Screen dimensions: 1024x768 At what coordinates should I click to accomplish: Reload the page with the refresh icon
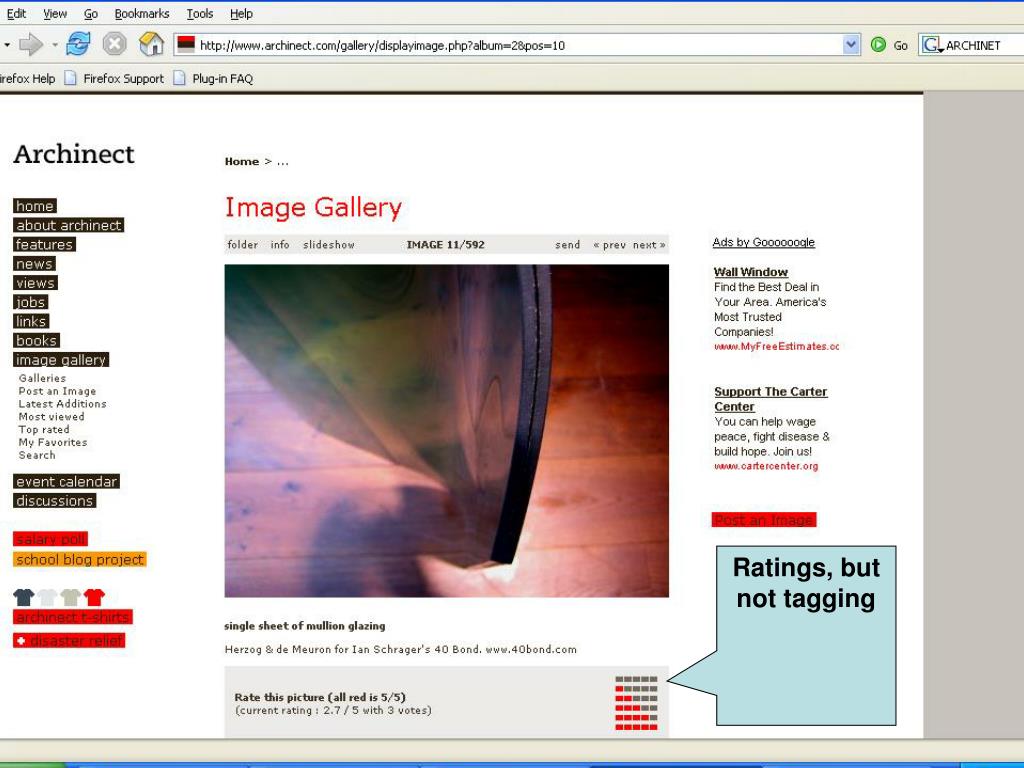pyautogui.click(x=78, y=44)
